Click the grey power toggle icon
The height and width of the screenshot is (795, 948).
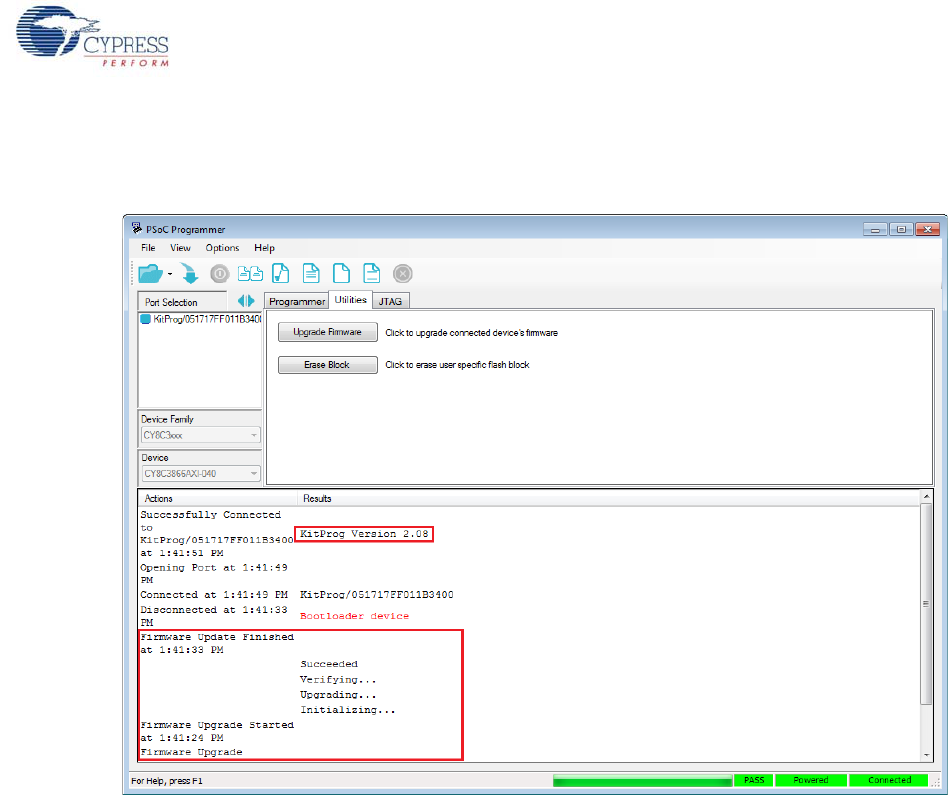(x=219, y=274)
